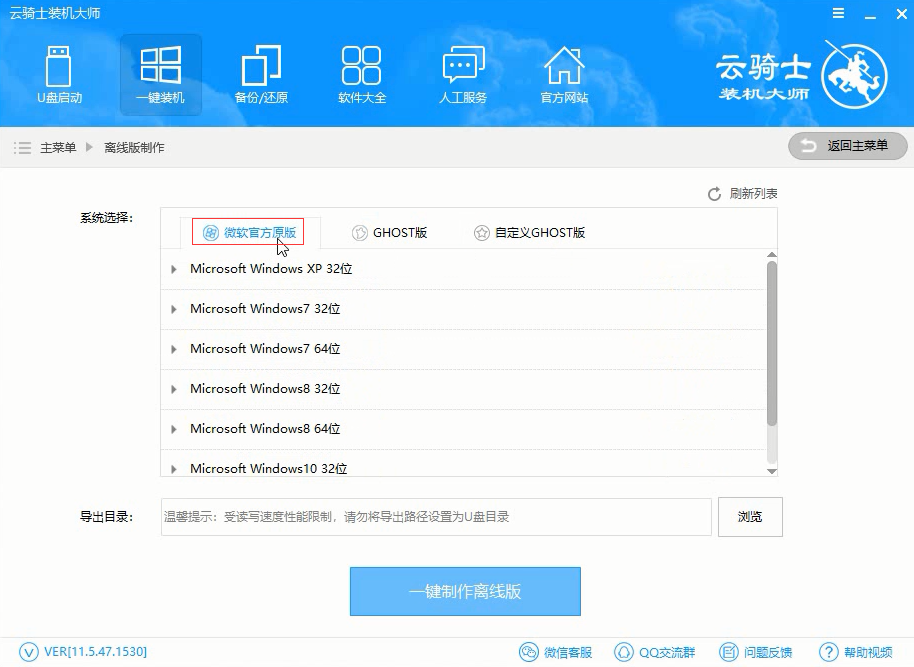This screenshot has width=914, height=667.
Task: Switch to 微软官方原版 tab
Action: click(248, 233)
